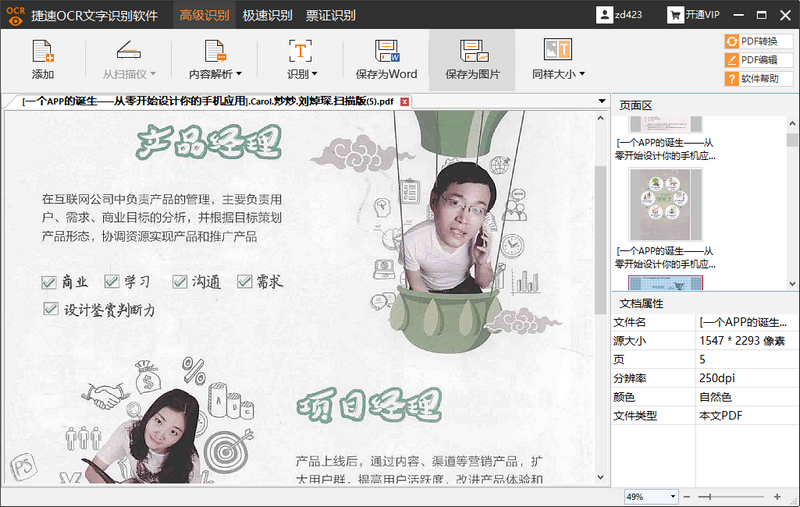Screen dimensions: 800x507
Task: Click the zoom in plus icon
Action: pyautogui.click(x=776, y=496)
